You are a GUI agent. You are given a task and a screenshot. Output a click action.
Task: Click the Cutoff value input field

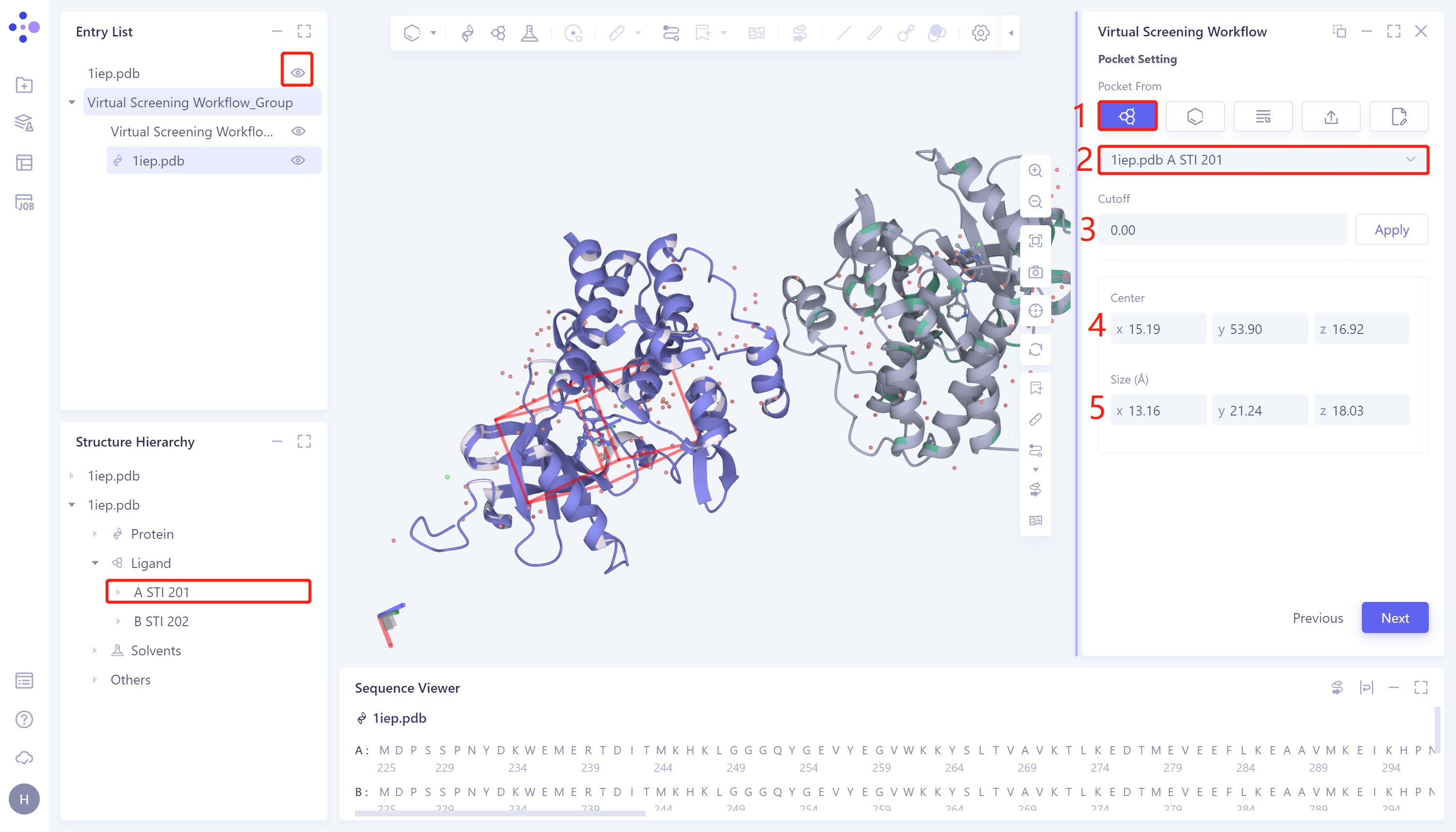pos(1222,230)
